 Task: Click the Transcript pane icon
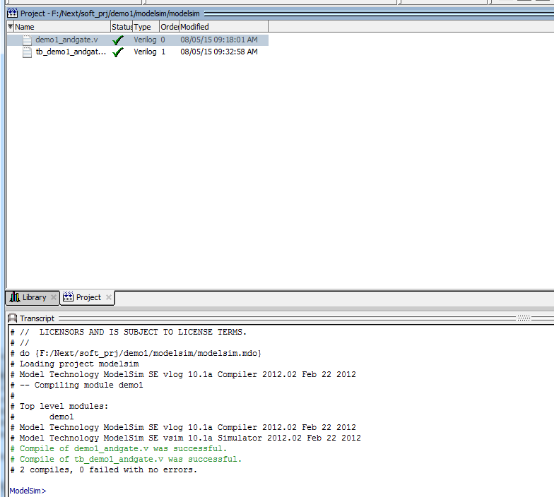pyautogui.click(x=13, y=318)
